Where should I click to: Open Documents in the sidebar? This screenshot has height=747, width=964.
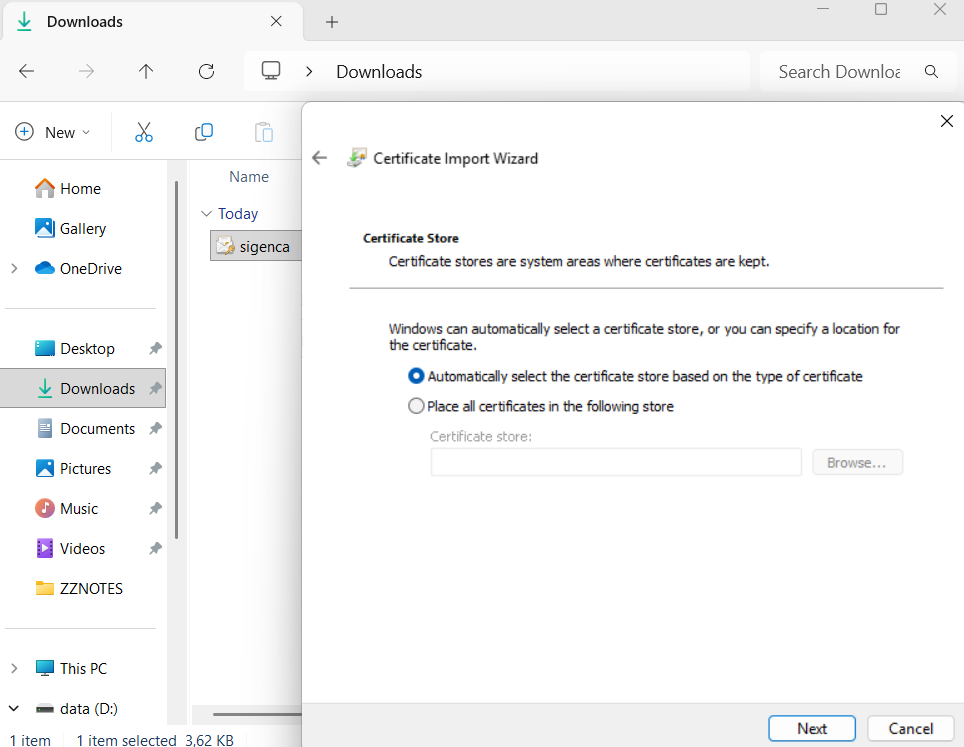click(97, 428)
